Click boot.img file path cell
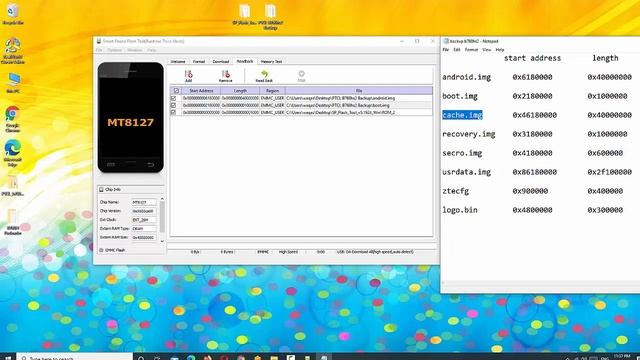Image resolution: width=640 pixels, height=360 pixels. pyautogui.click(x=359, y=105)
